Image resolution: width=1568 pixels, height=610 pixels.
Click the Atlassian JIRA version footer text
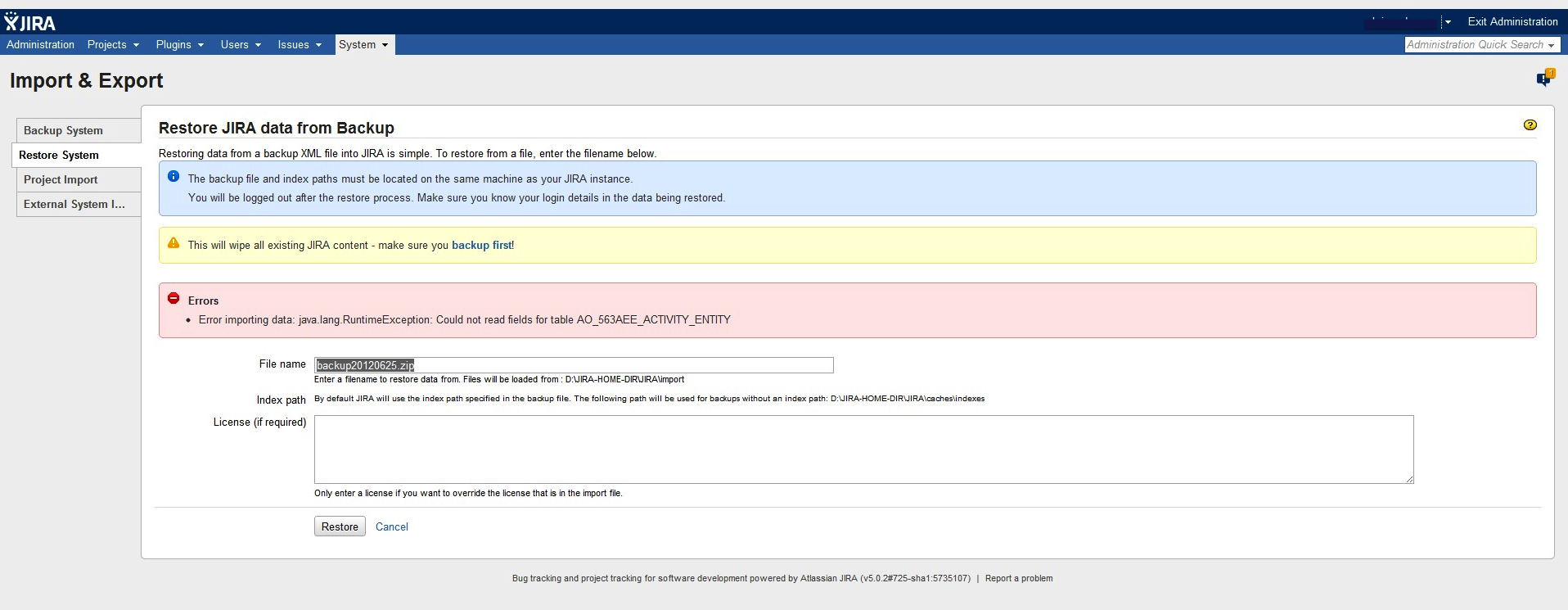[741, 578]
